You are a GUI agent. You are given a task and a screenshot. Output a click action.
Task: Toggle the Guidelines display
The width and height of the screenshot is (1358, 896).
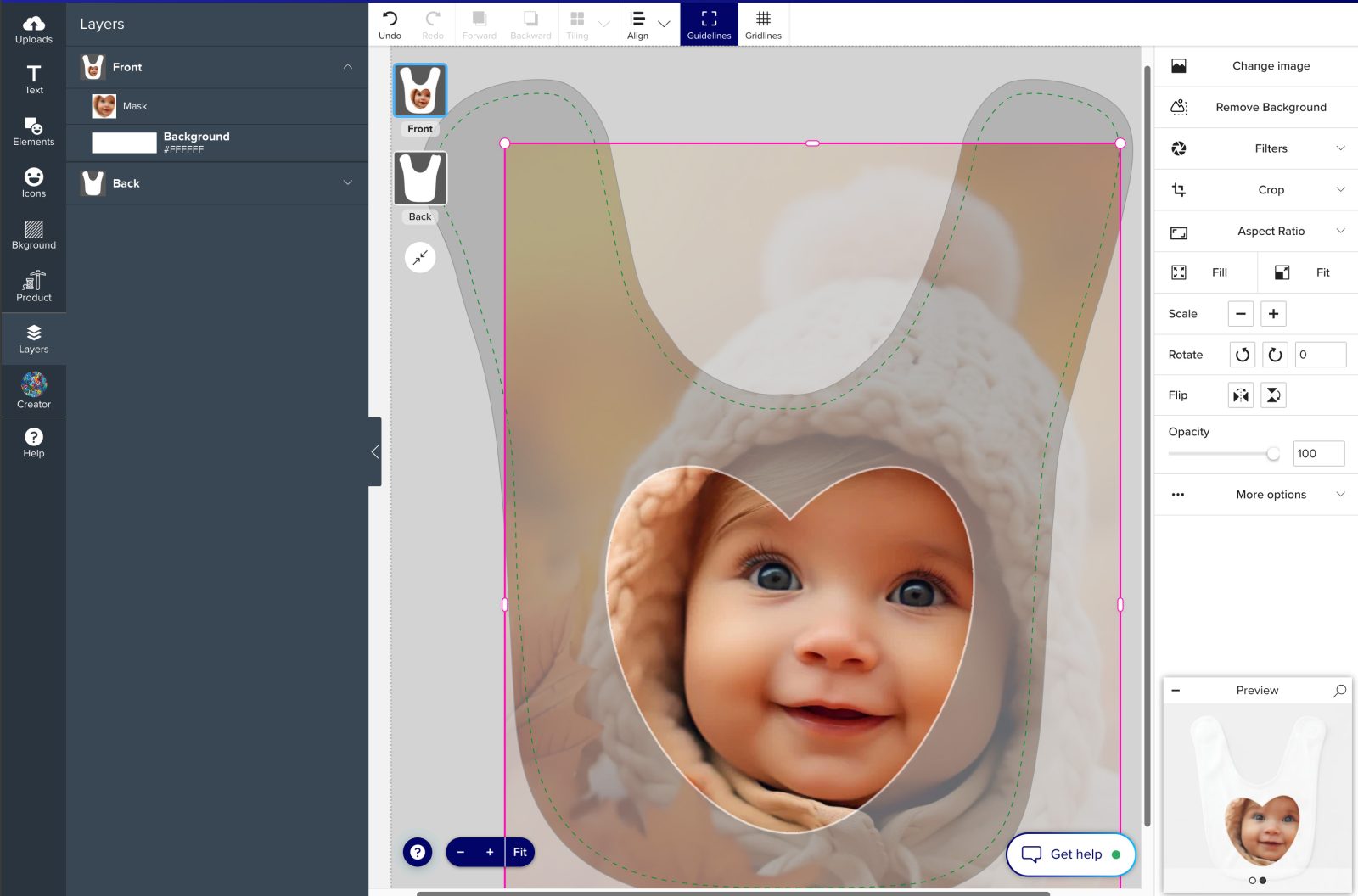click(x=709, y=25)
